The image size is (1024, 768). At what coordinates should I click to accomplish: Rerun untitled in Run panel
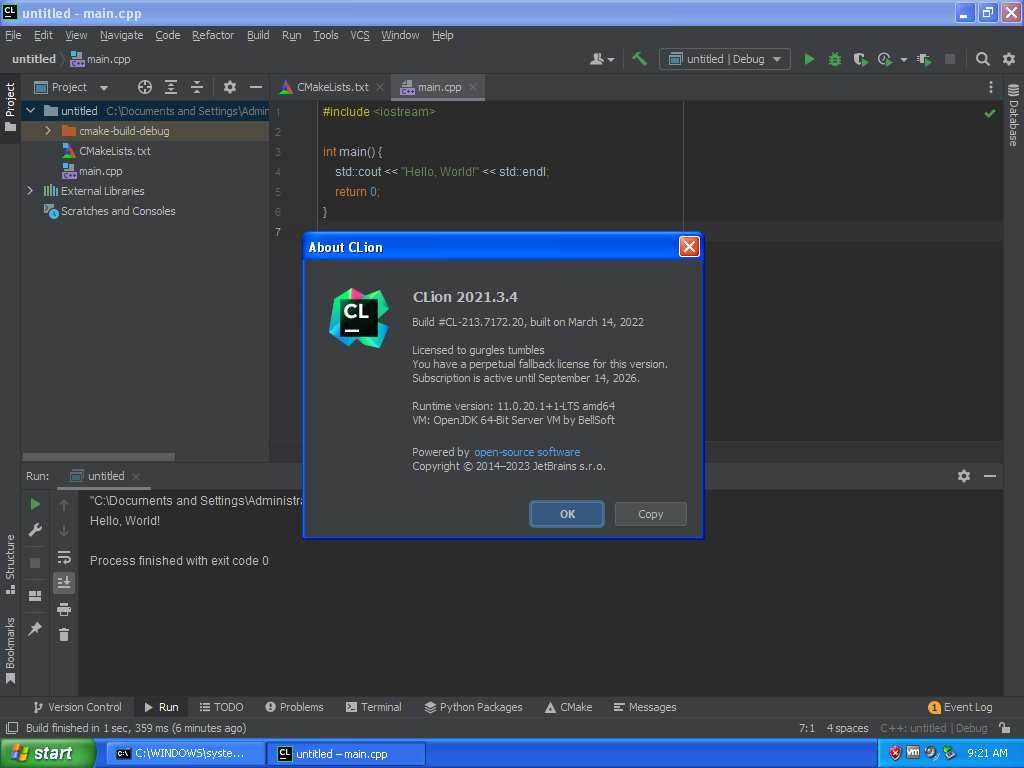(35, 504)
